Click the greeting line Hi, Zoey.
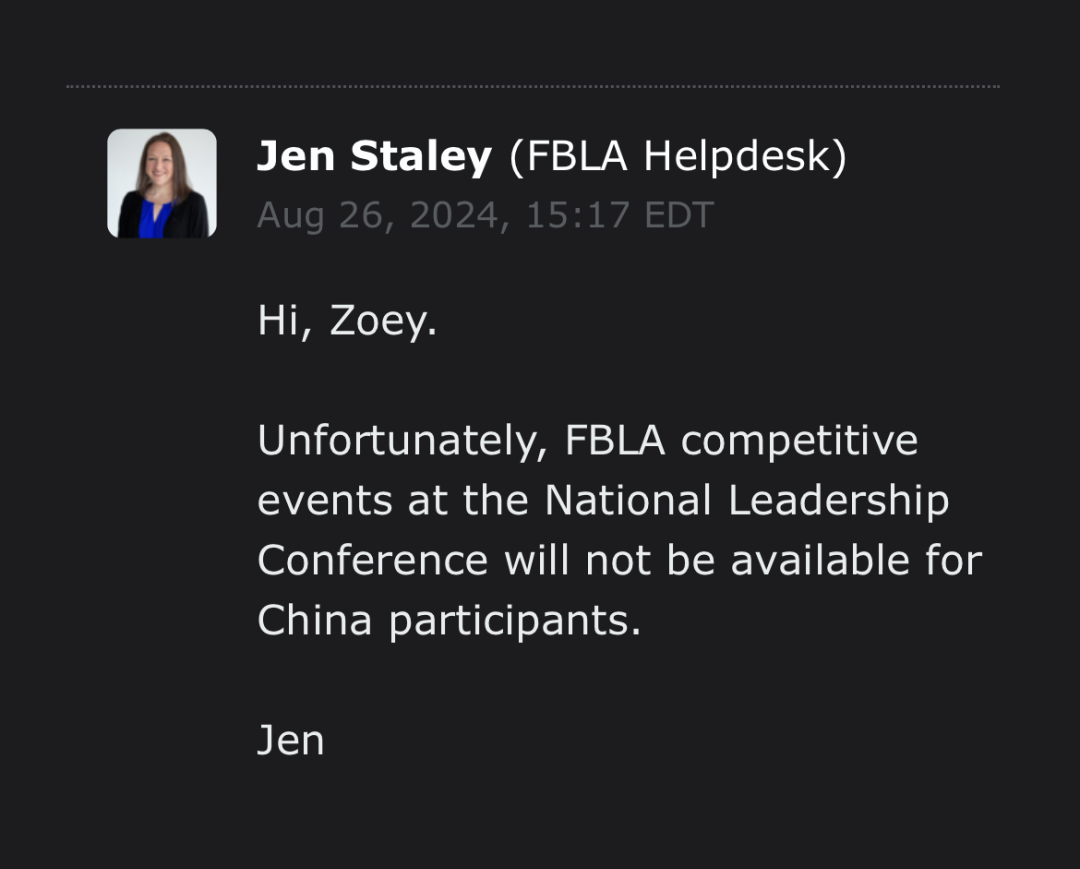Image resolution: width=1080 pixels, height=869 pixels. pyautogui.click(x=347, y=322)
